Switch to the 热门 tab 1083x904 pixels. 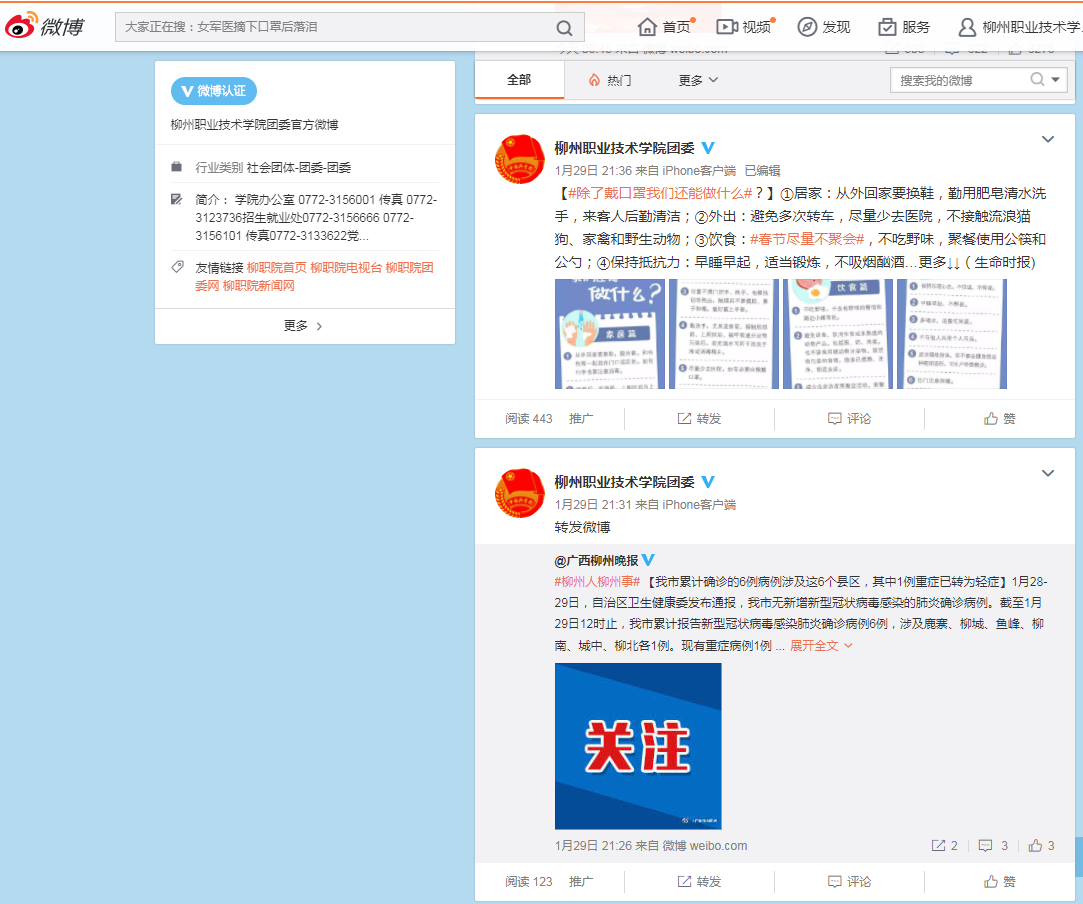click(610, 80)
